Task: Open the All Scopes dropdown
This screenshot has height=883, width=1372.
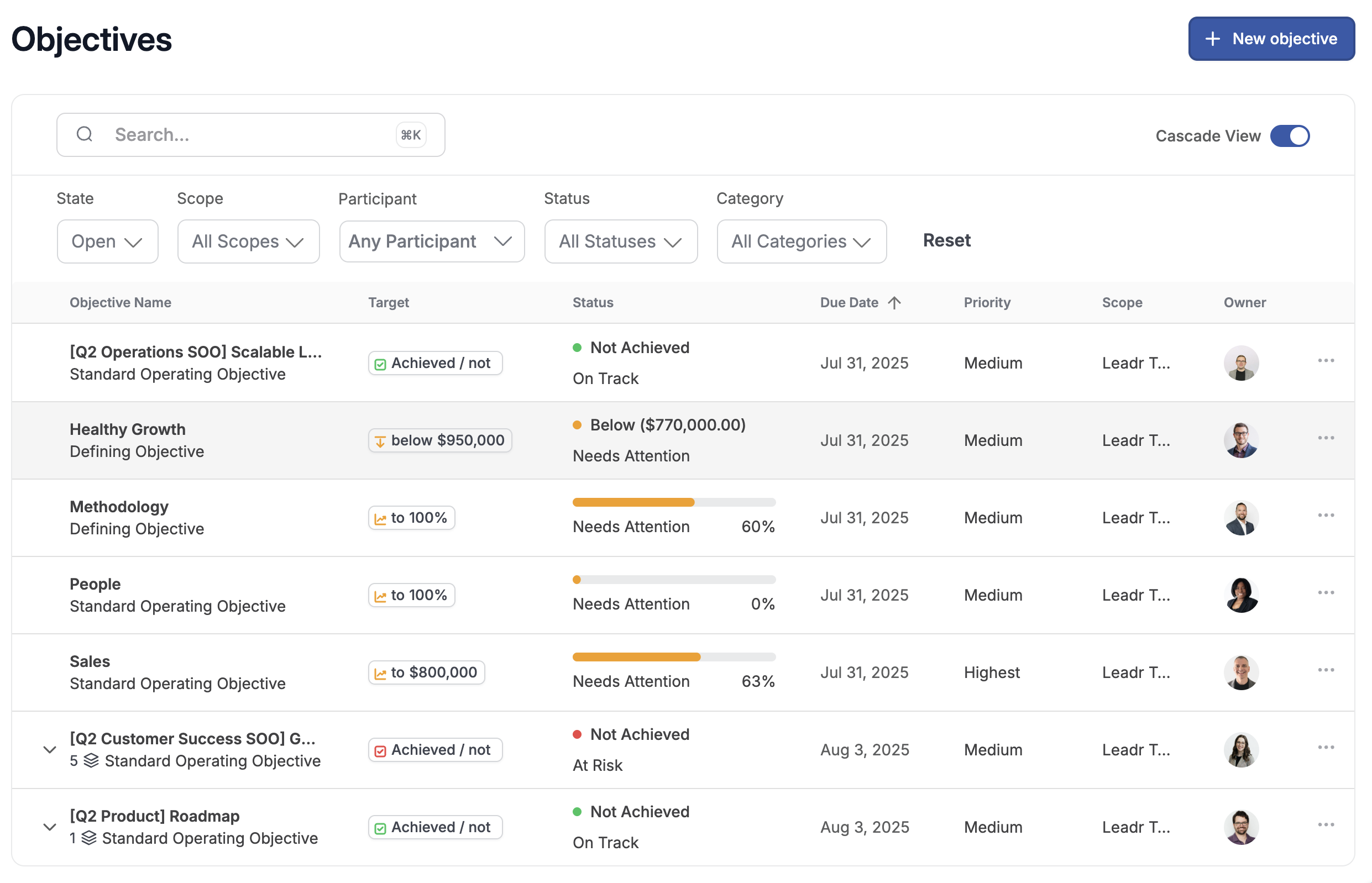Action: [x=248, y=241]
